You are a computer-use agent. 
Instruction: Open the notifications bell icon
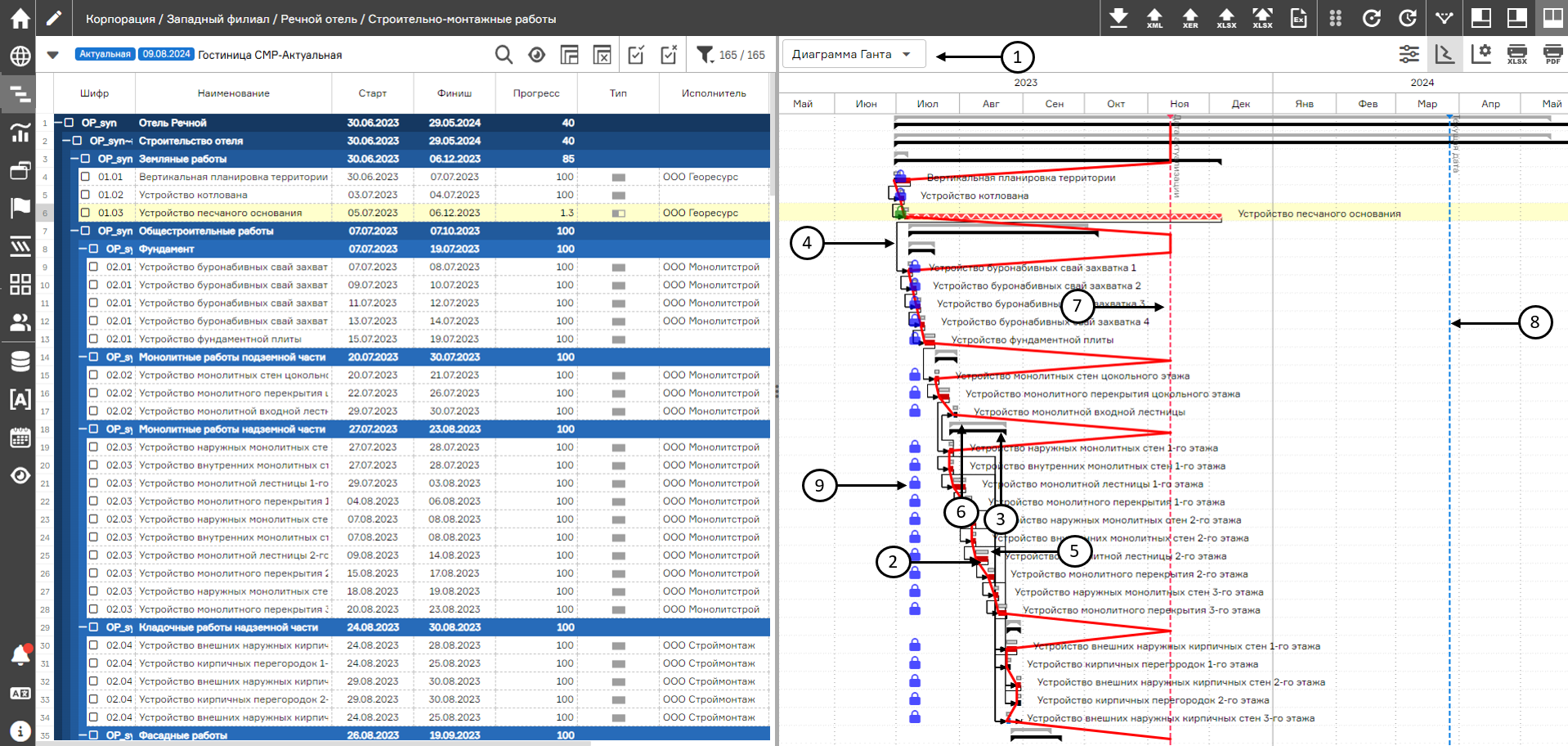click(x=20, y=654)
